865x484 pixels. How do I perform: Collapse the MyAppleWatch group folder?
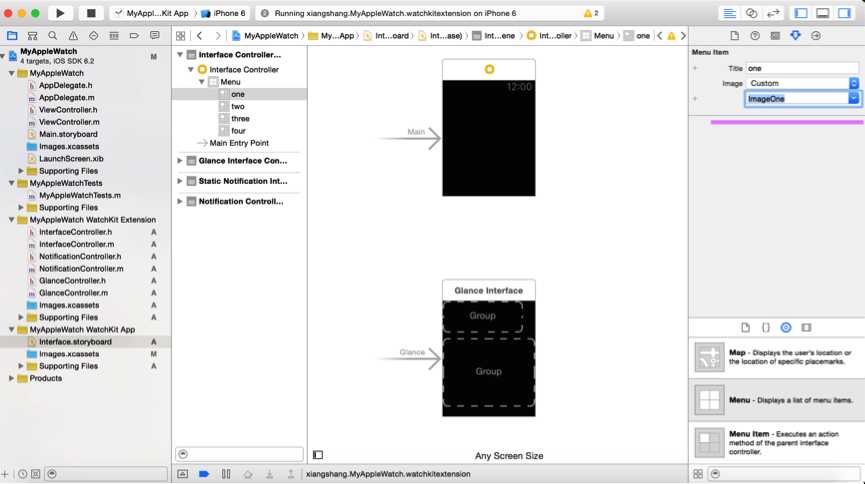[12, 73]
